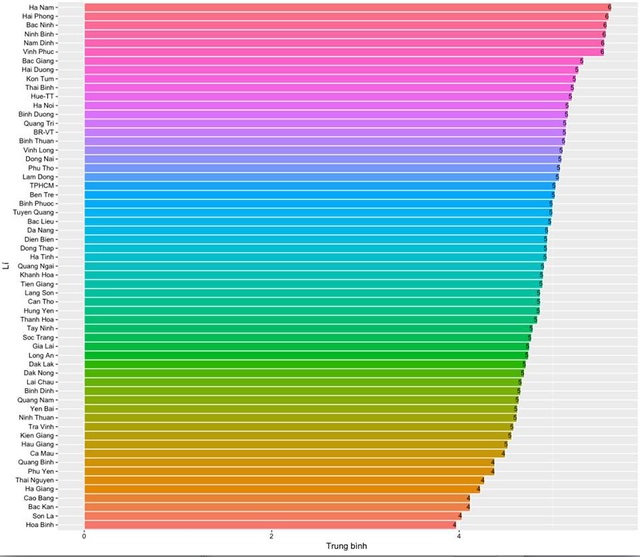
Task: Click the x-axis tick labeled 4
Action: click(x=458, y=536)
